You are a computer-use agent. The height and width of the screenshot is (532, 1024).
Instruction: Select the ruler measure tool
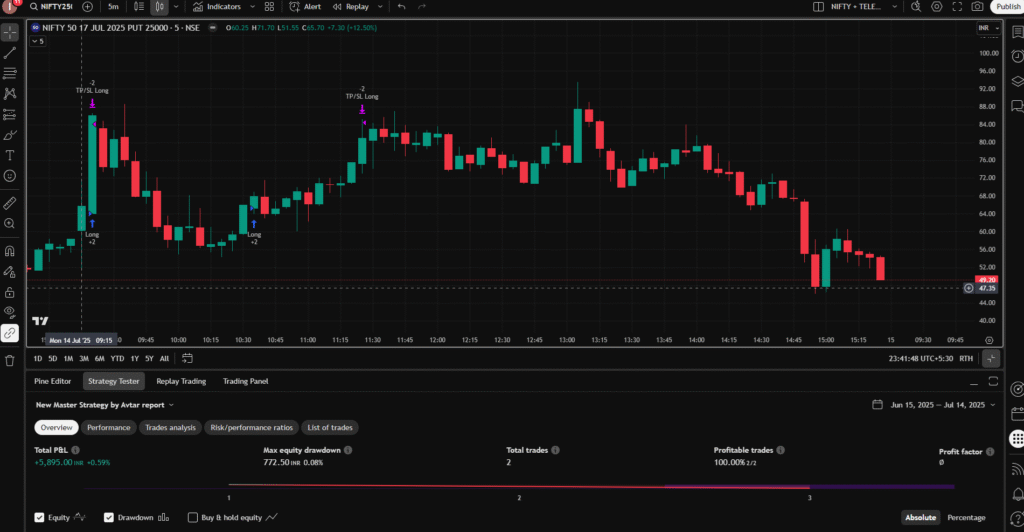click(x=10, y=203)
